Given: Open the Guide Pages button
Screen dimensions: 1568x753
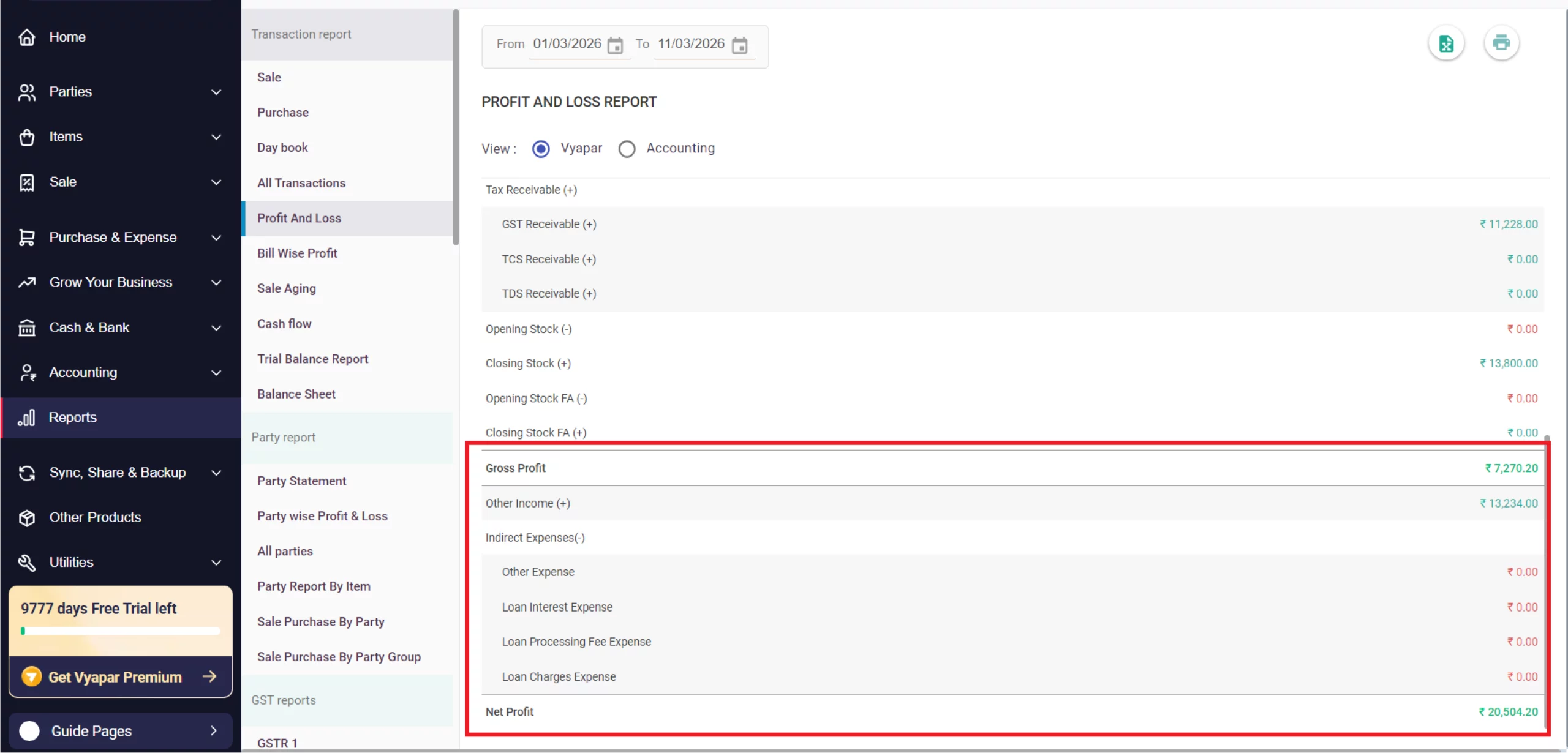Looking at the screenshot, I should click(x=120, y=731).
